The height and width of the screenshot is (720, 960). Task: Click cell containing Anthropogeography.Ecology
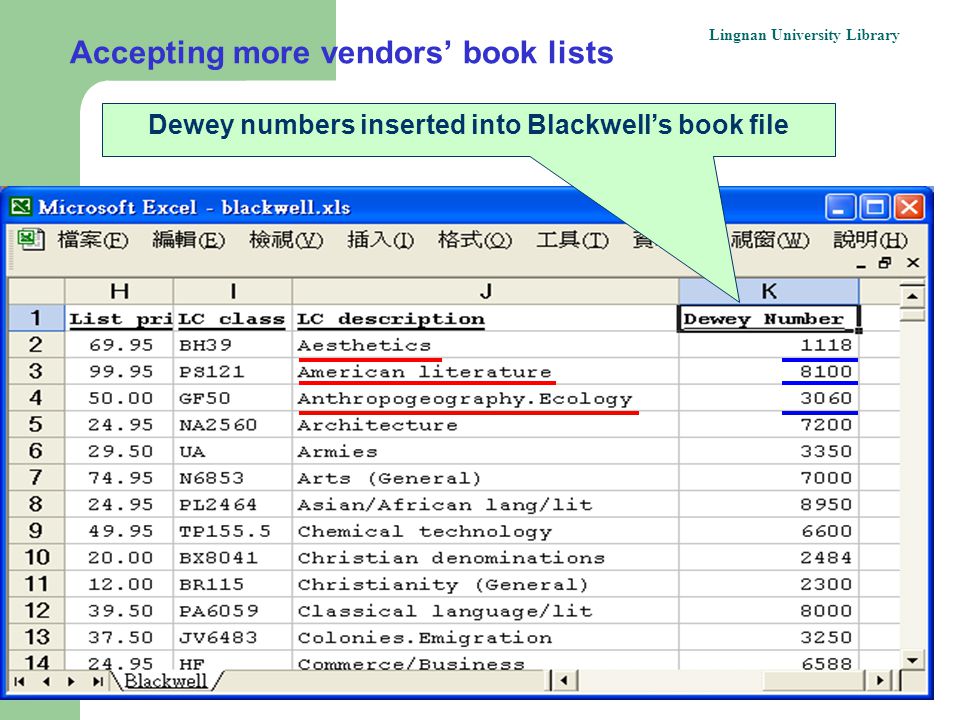pyautogui.click(x=486, y=399)
